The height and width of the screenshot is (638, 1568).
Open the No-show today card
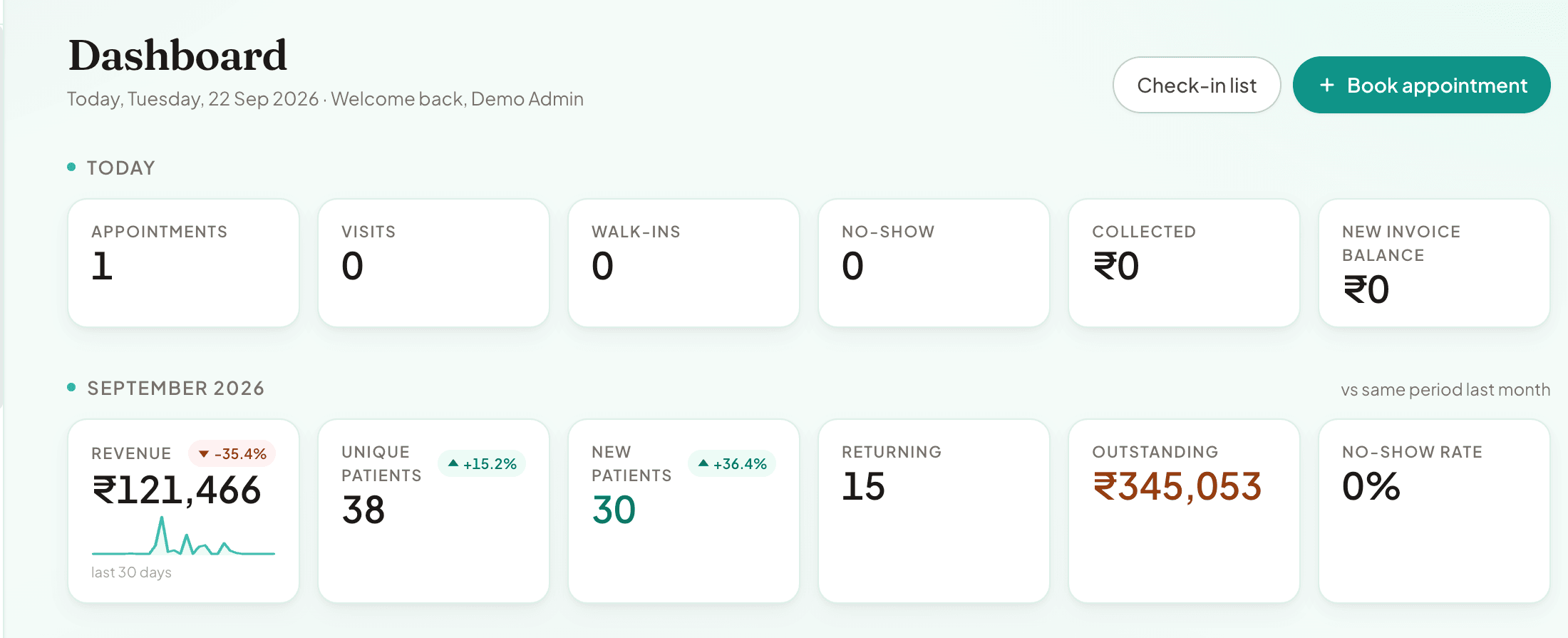pos(934,263)
